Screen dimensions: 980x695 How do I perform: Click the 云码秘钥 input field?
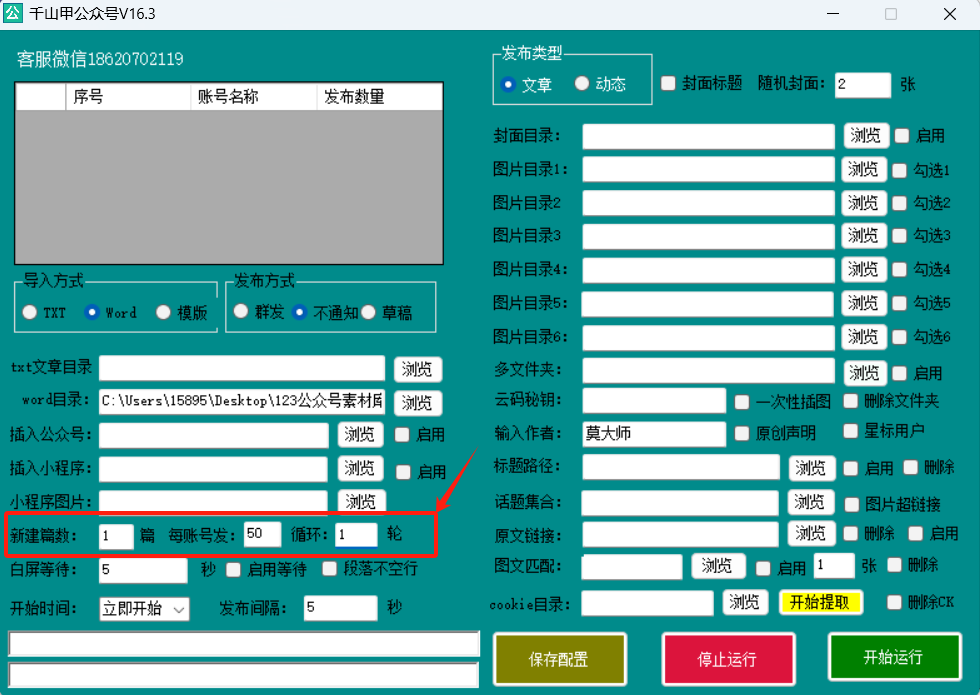tap(654, 401)
